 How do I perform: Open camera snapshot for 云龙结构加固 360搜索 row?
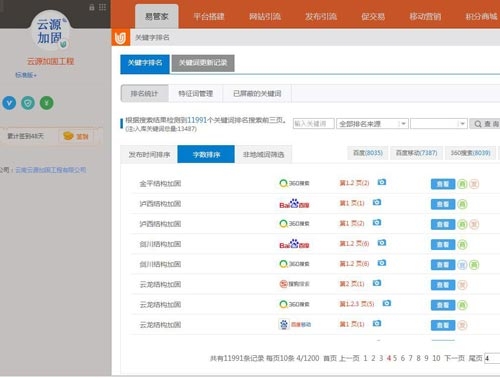tap(387, 303)
